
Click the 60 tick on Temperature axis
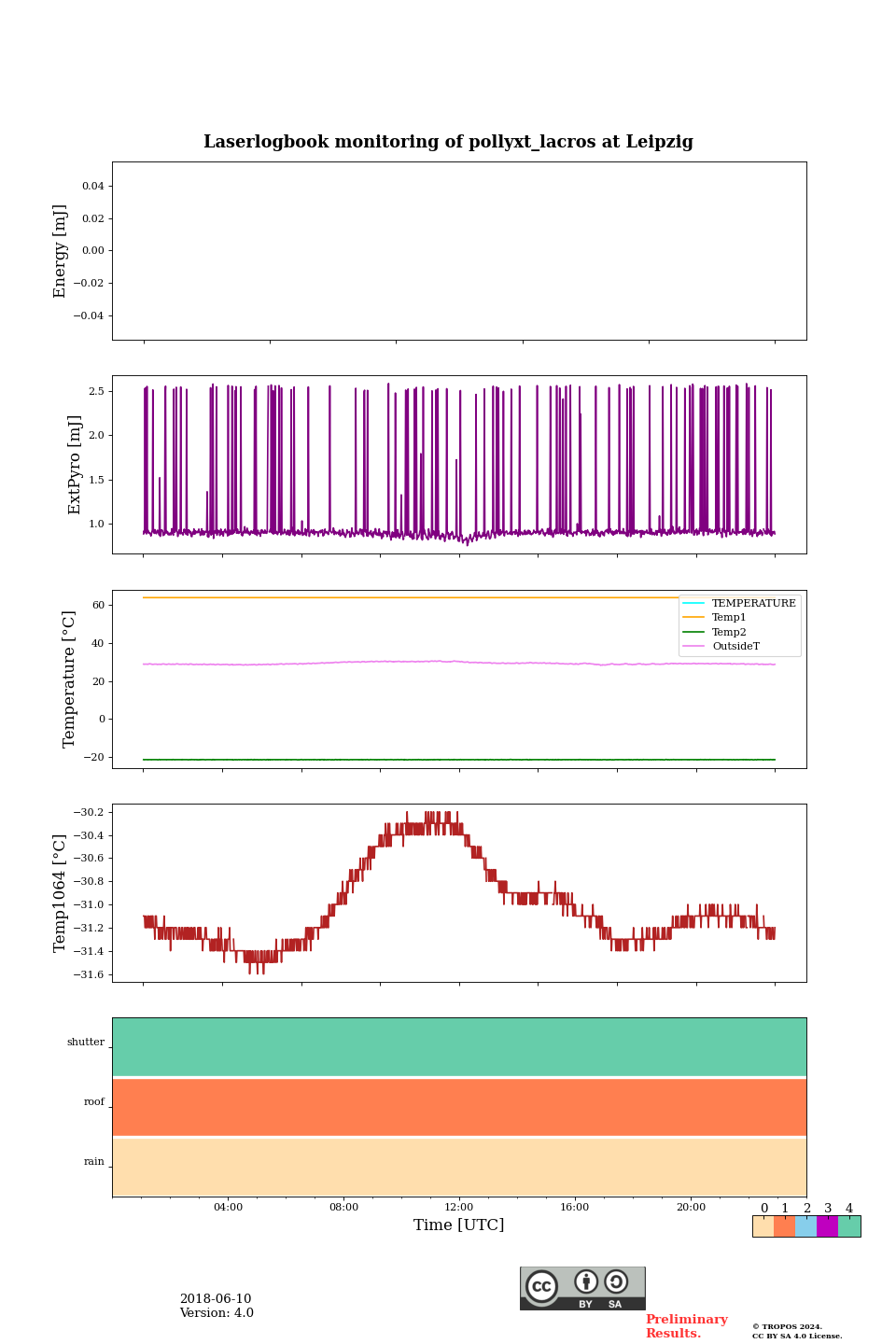point(98,605)
